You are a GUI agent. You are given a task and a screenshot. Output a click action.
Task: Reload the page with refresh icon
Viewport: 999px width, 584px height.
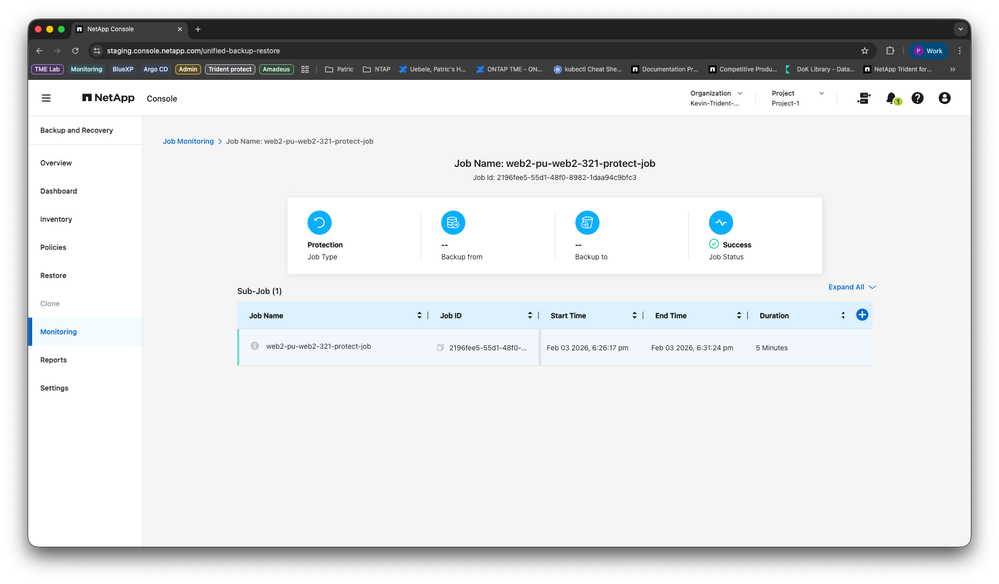75,51
